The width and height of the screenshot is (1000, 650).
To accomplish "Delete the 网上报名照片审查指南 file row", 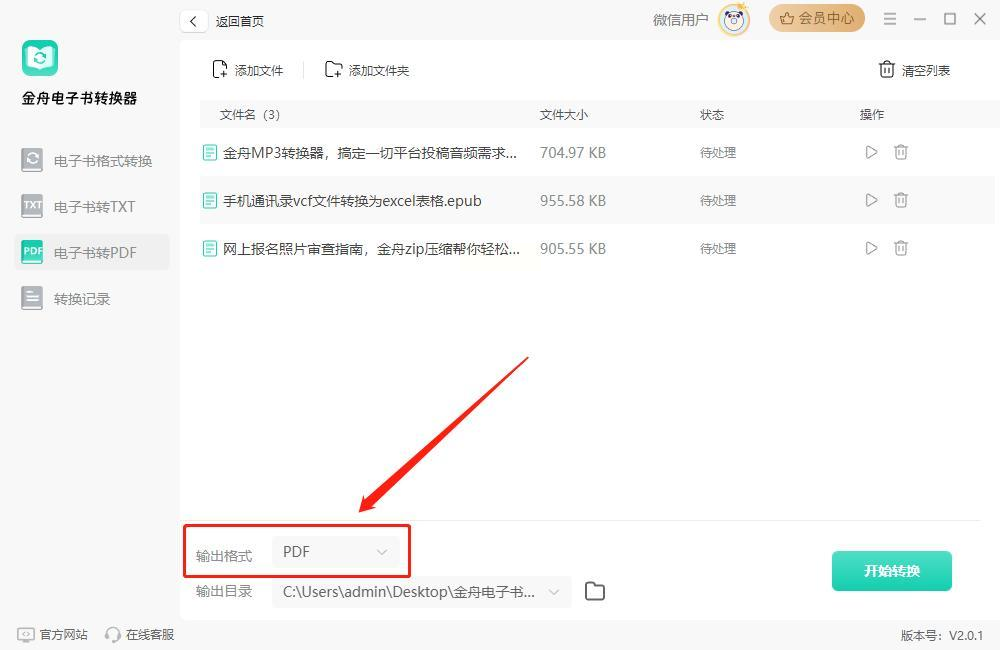I will click(901, 248).
